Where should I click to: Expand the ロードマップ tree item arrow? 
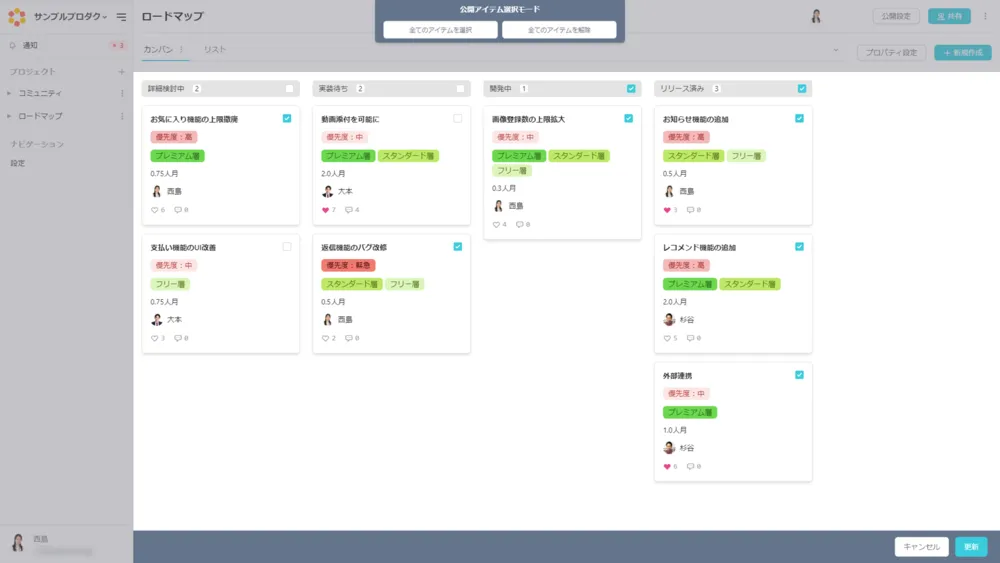pos(9,116)
